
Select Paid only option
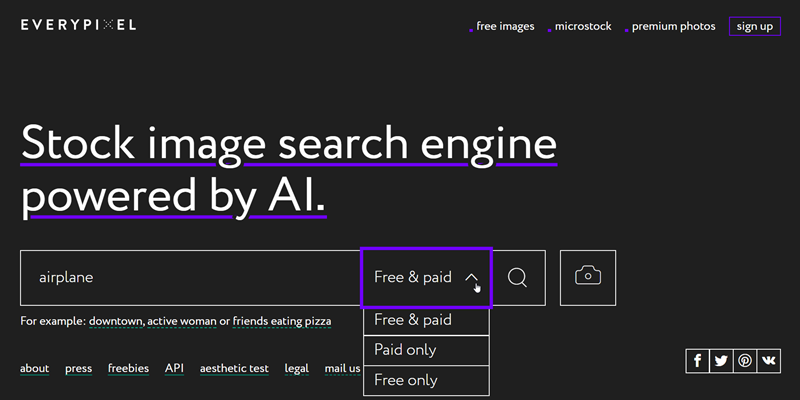(426, 350)
